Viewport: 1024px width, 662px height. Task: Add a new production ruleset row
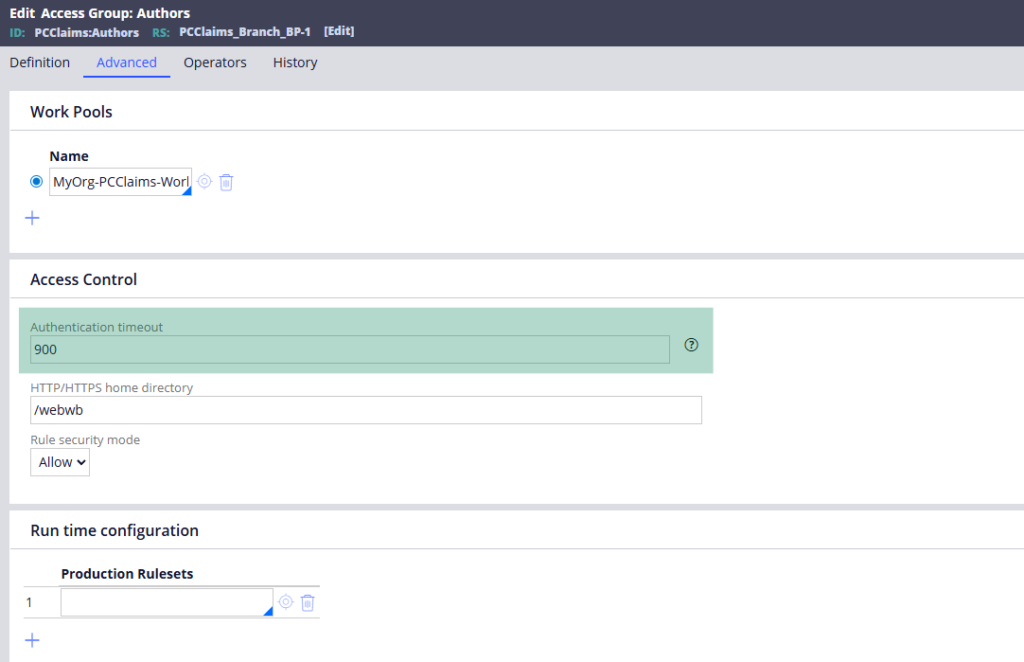tap(32, 640)
